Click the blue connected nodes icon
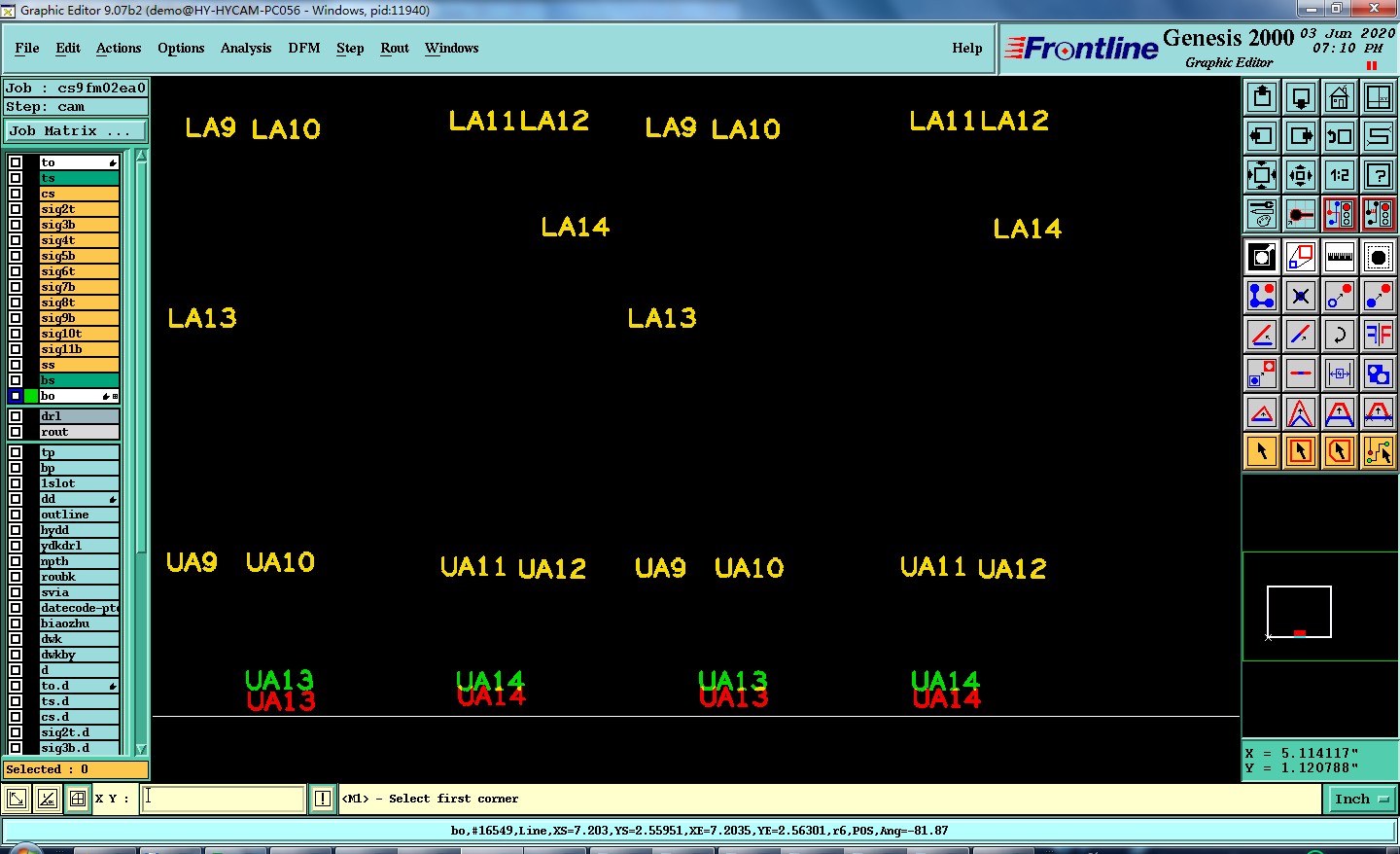 click(1262, 296)
